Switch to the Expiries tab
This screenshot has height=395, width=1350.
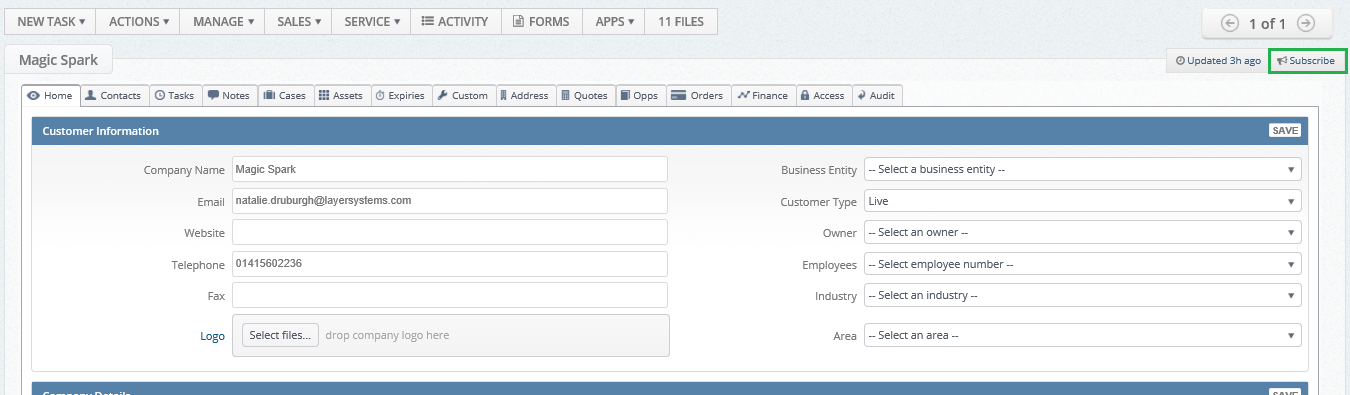point(400,95)
